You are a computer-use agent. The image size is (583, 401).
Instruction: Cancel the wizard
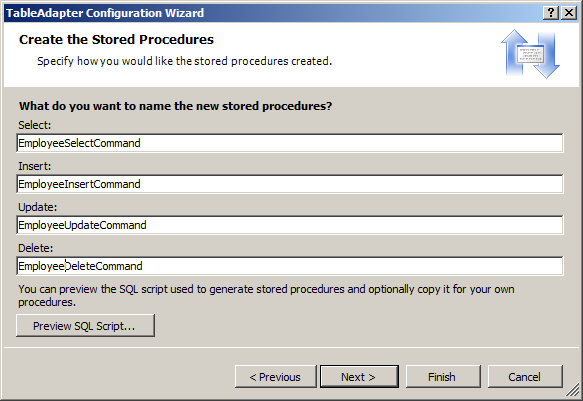pyautogui.click(x=525, y=376)
